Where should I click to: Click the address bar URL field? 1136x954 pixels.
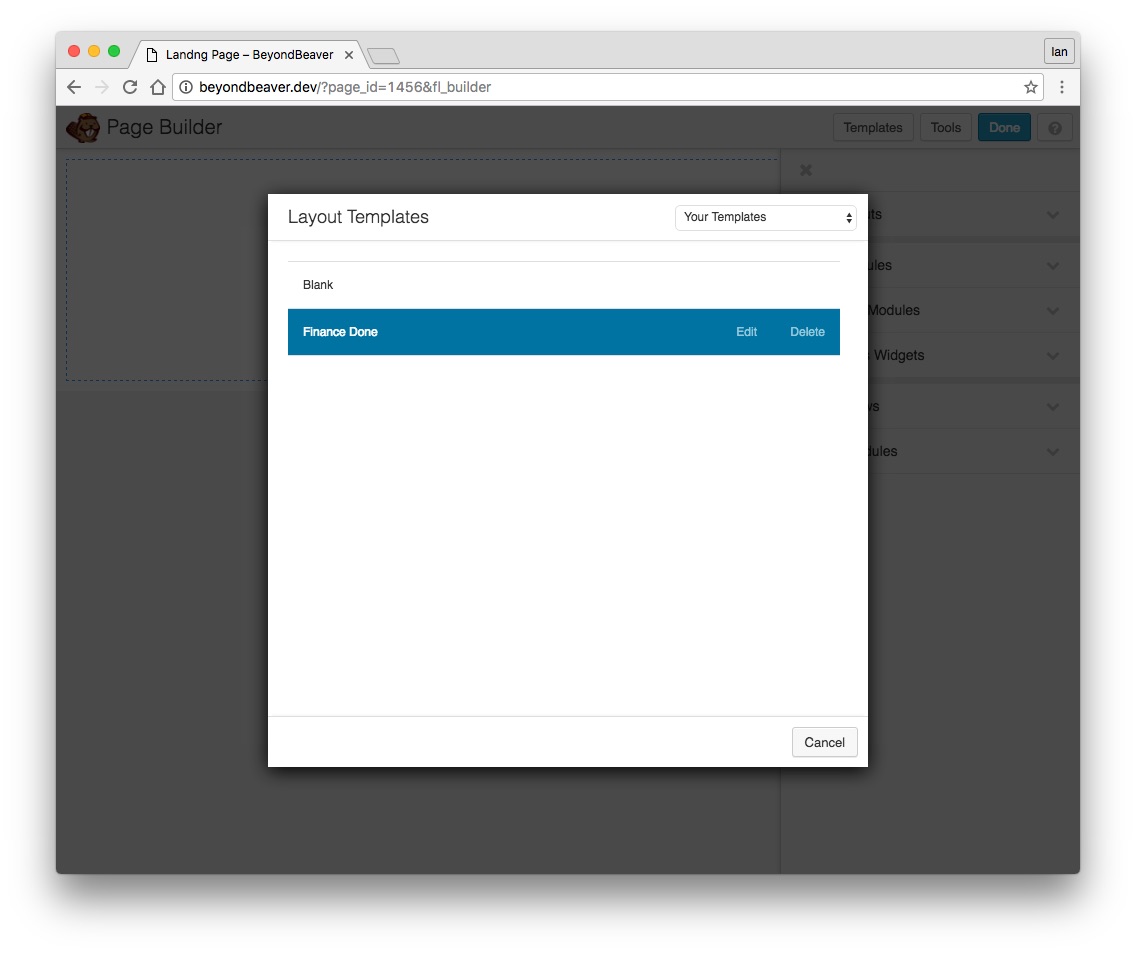600,87
